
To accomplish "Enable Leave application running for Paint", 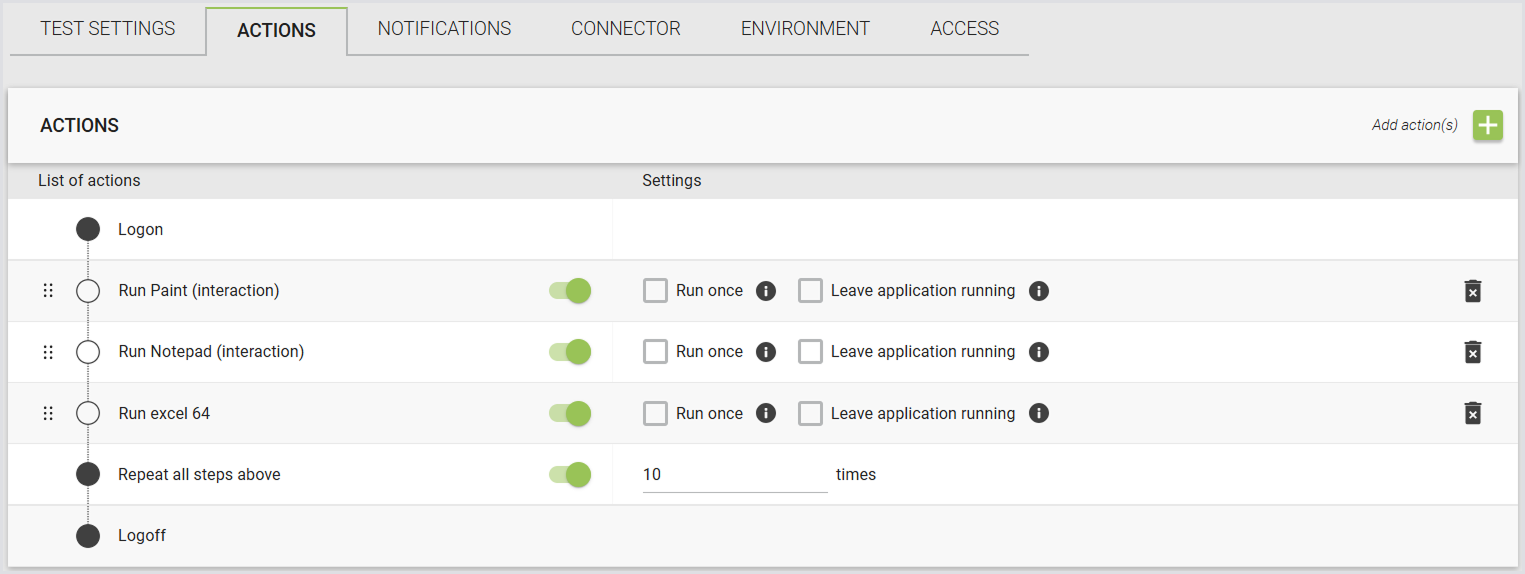I will (810, 291).
